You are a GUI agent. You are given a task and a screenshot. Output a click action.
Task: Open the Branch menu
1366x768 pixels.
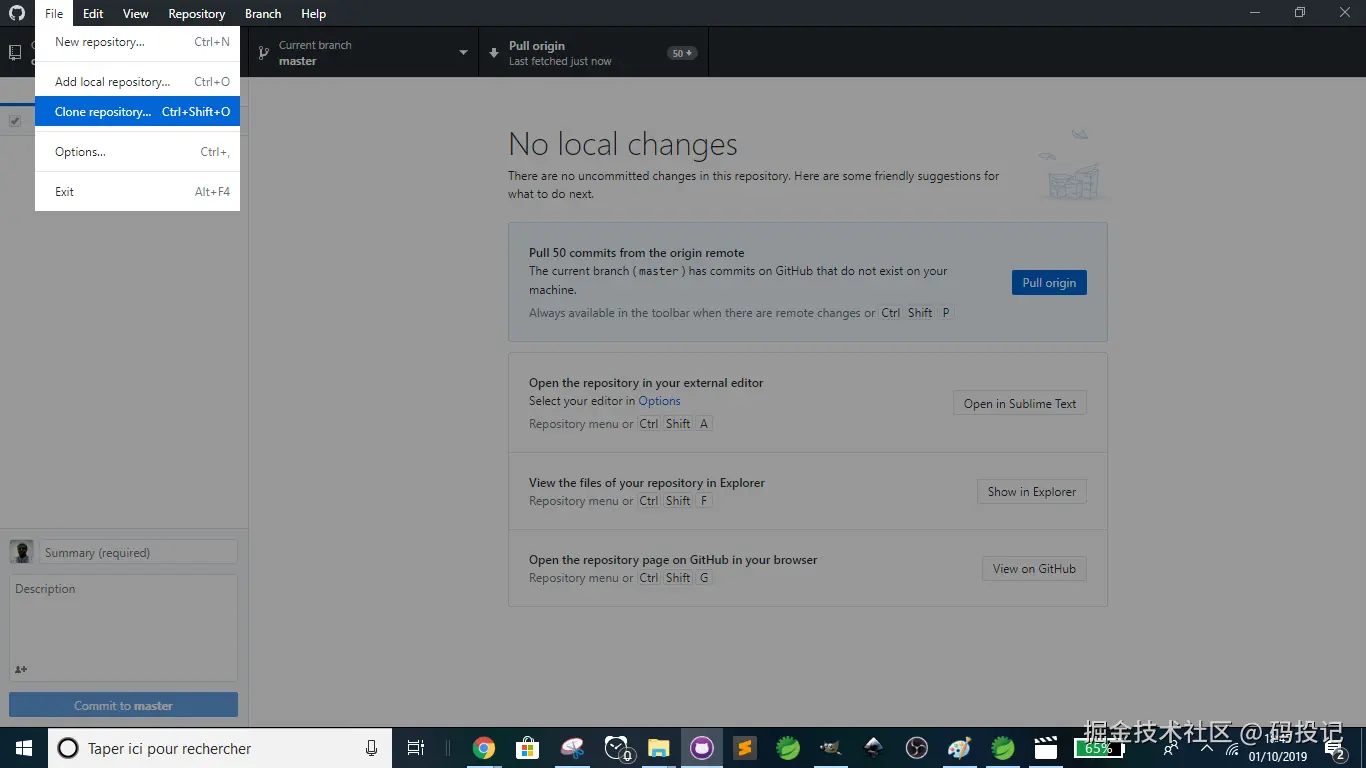[x=263, y=13]
